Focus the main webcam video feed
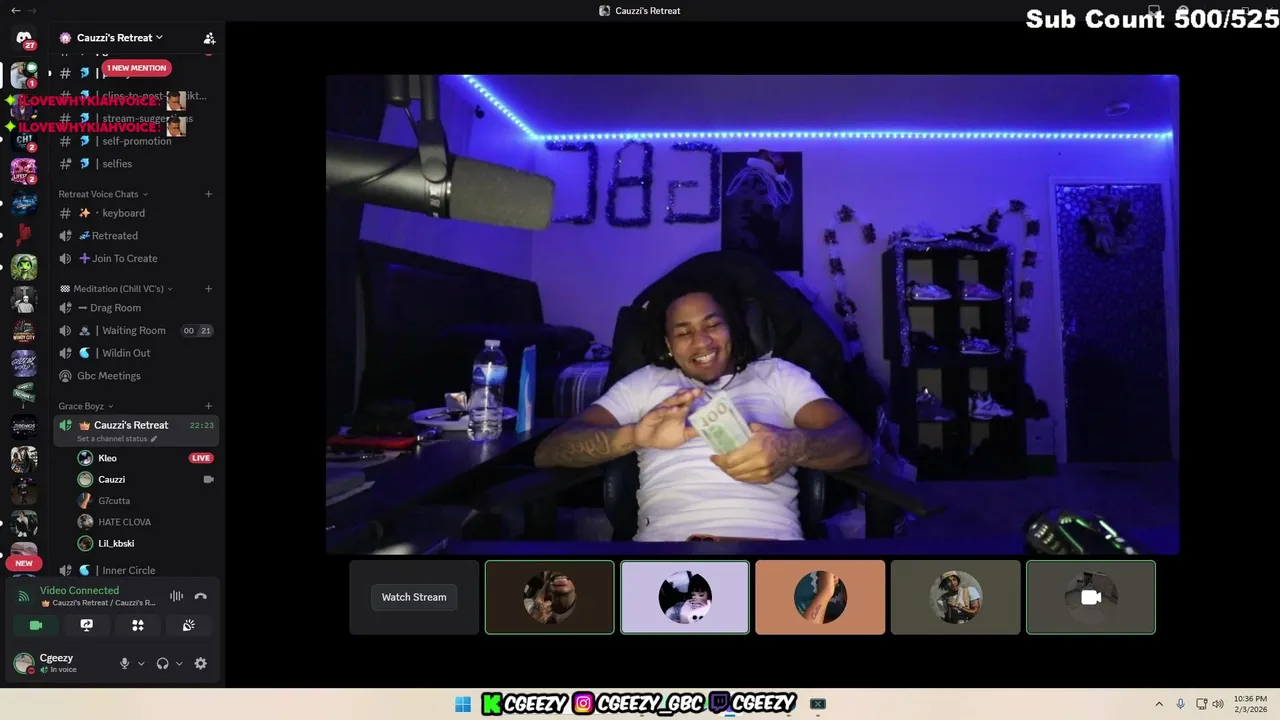This screenshot has width=1280, height=720. (752, 314)
